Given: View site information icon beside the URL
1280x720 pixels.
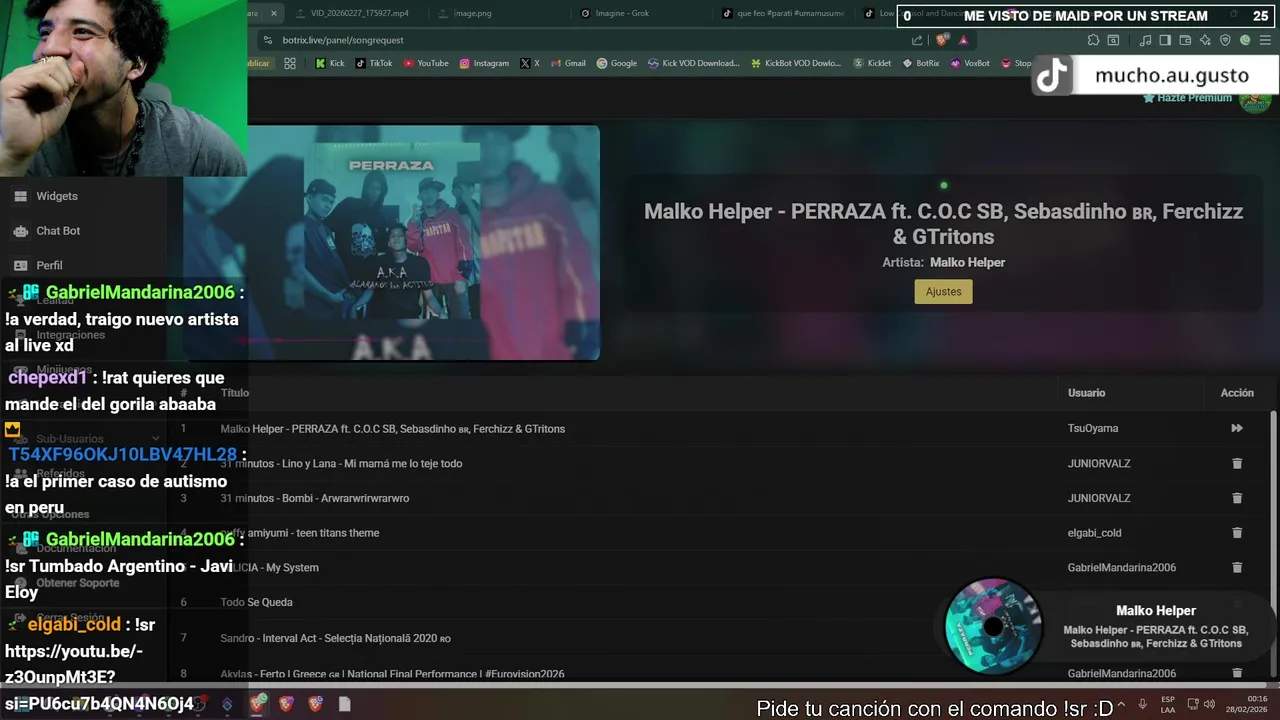Looking at the screenshot, I should pos(267,40).
